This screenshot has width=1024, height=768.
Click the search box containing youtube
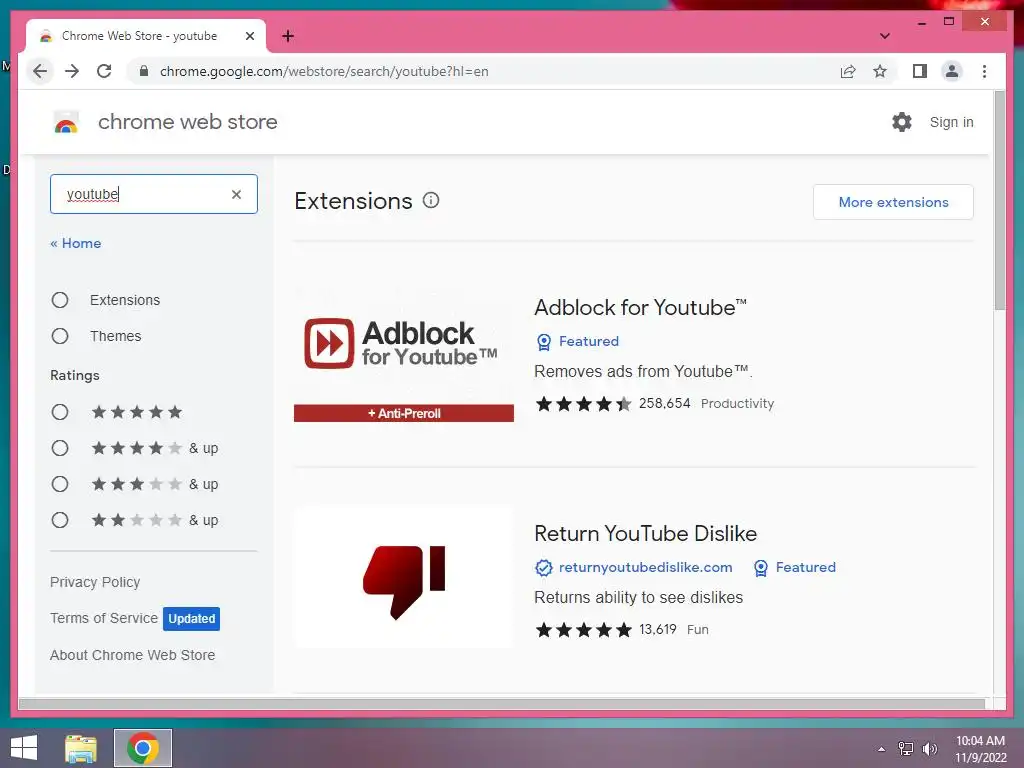pos(154,194)
